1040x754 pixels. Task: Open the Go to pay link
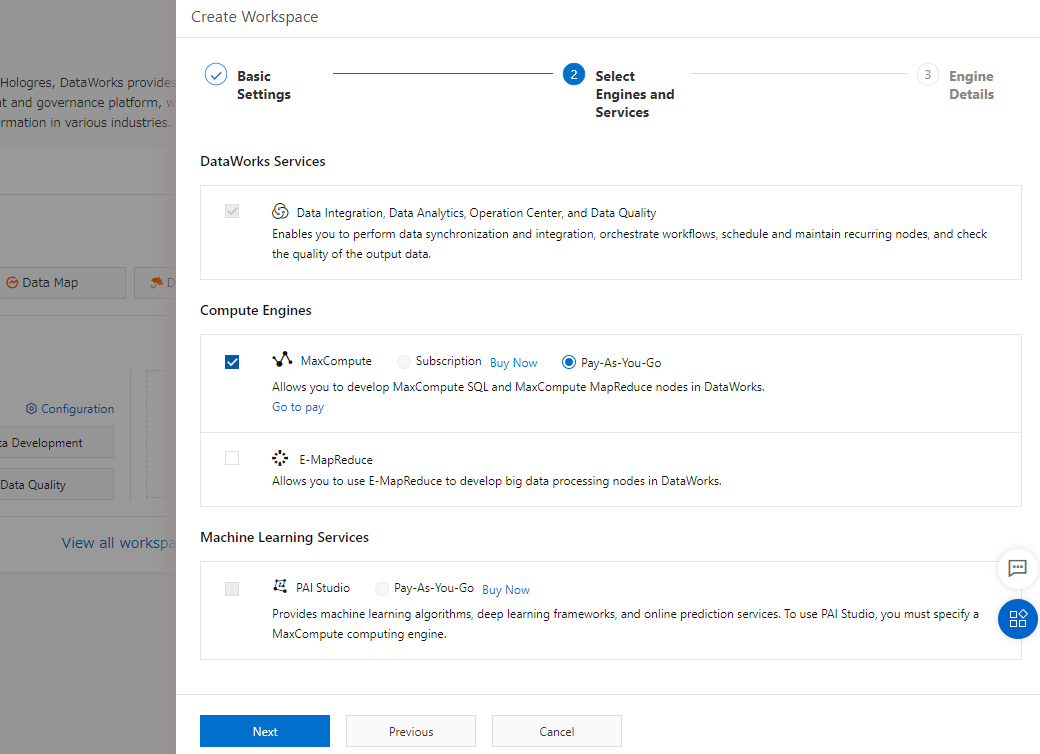pos(298,407)
